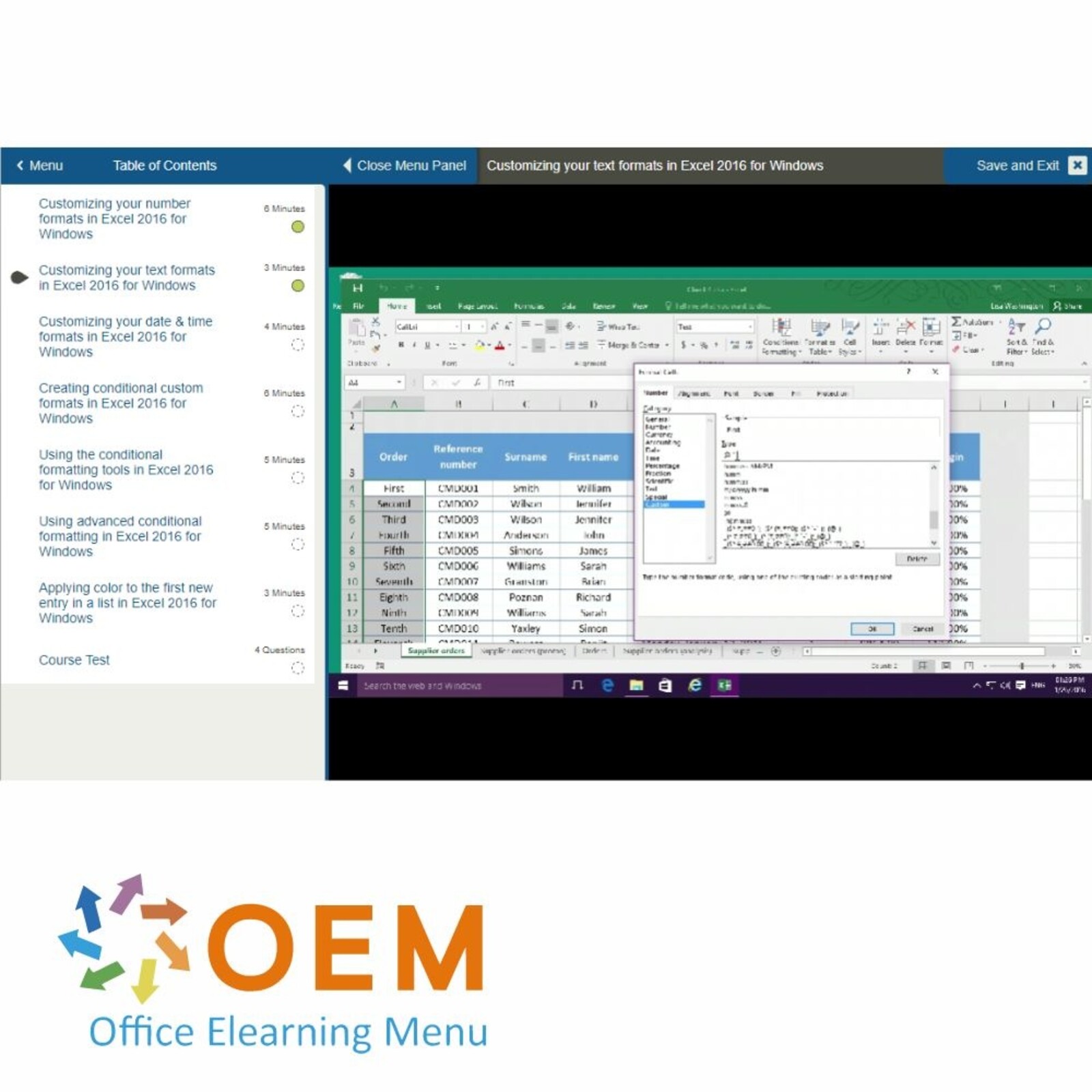Click the Accounting dollar format icon

tap(684, 345)
